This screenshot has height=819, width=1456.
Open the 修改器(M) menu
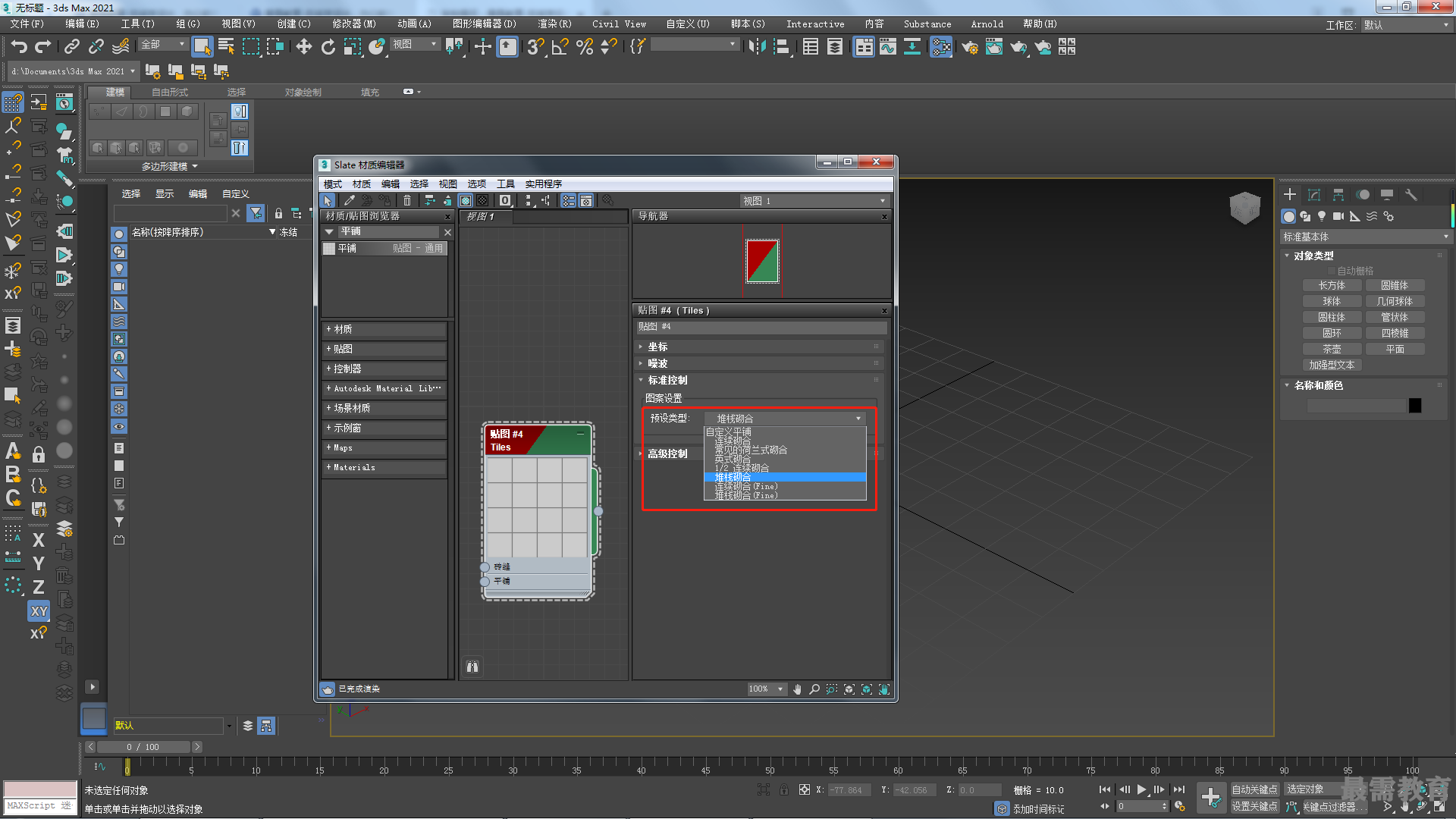[x=354, y=24]
